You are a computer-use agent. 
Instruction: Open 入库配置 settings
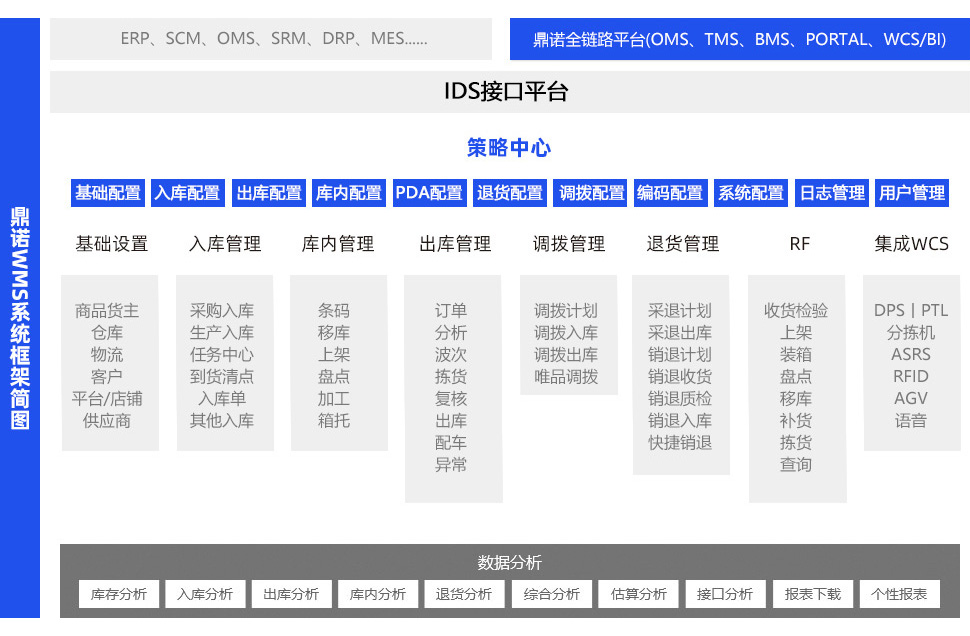(x=187, y=193)
